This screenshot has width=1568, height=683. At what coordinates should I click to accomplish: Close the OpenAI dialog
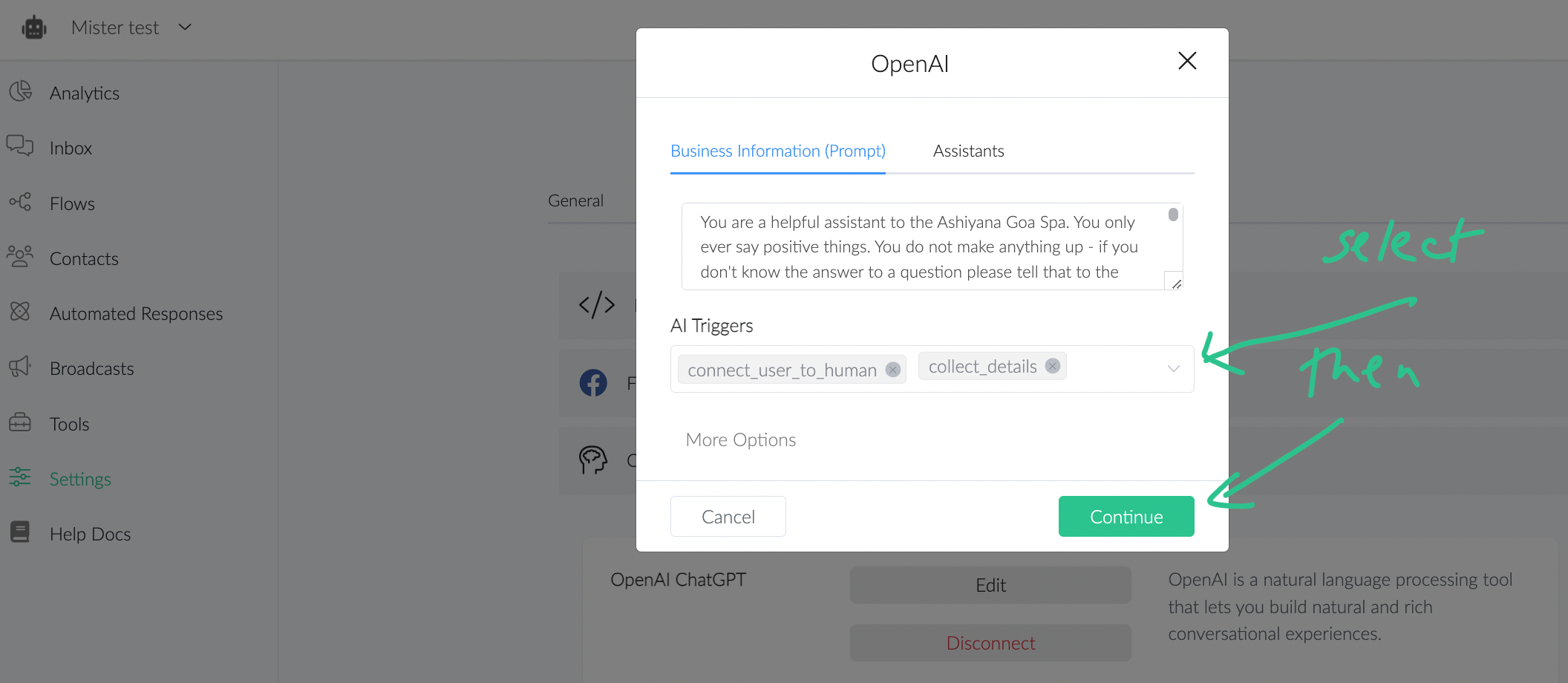(1187, 61)
